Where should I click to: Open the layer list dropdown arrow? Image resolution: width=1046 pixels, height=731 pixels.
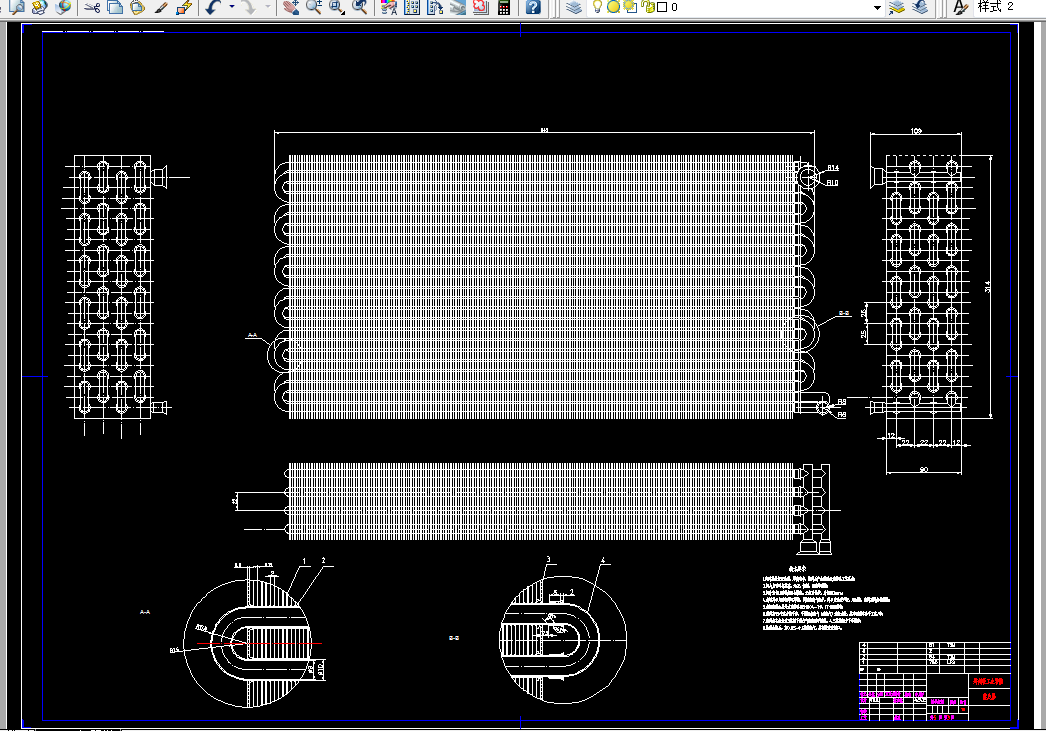pos(877,7)
